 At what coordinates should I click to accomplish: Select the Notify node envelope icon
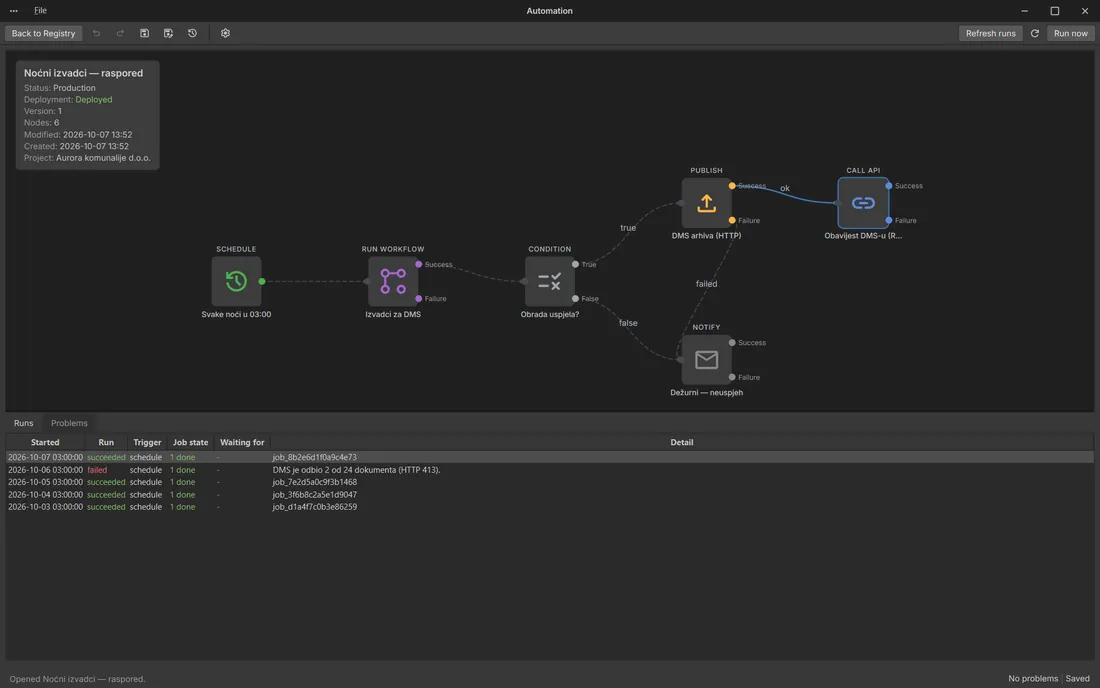706,360
